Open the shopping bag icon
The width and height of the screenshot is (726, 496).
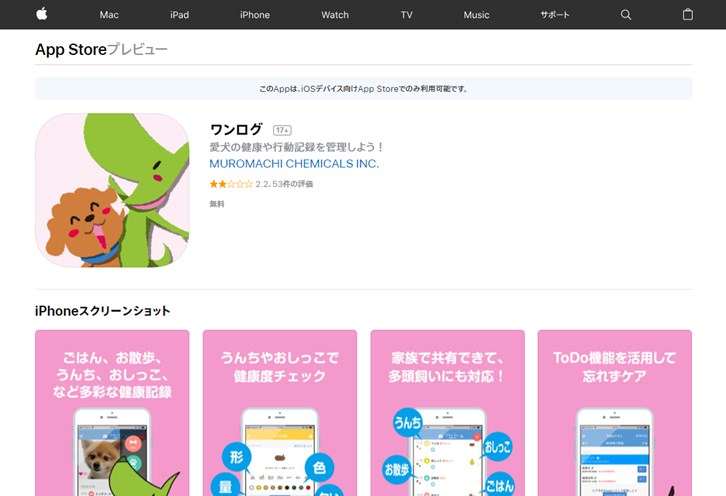(x=688, y=14)
